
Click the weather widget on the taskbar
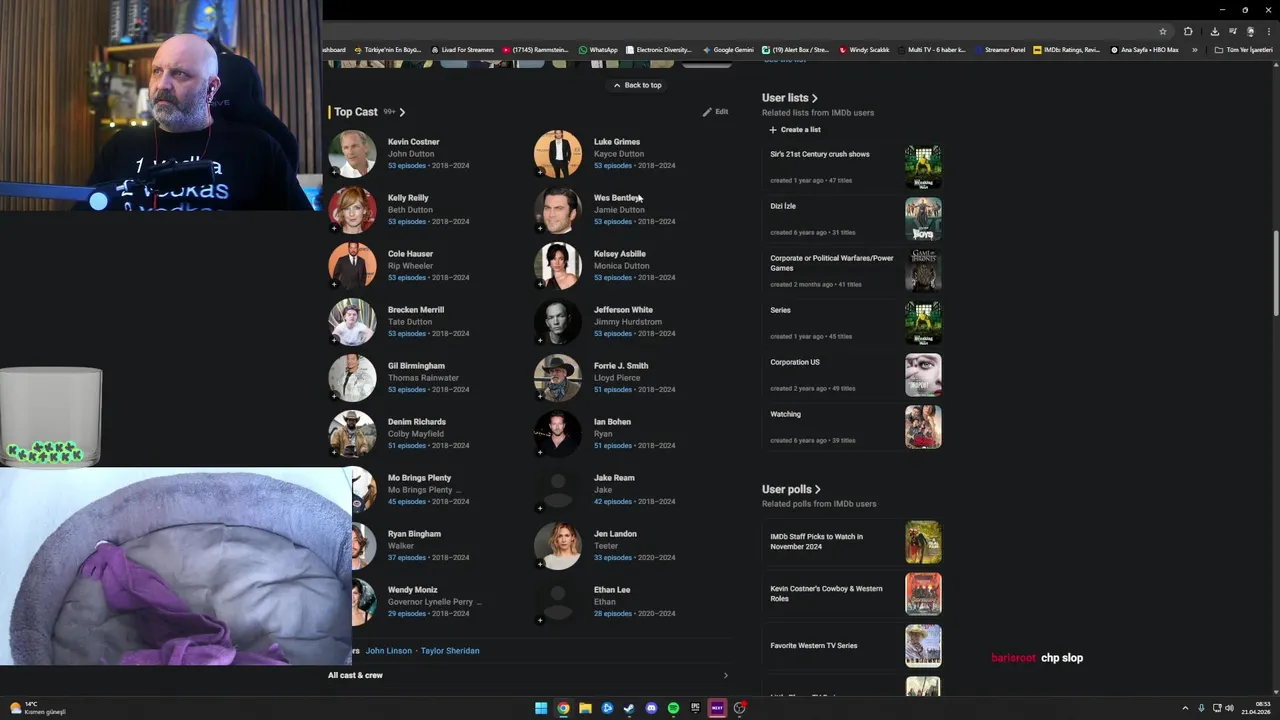[37, 708]
